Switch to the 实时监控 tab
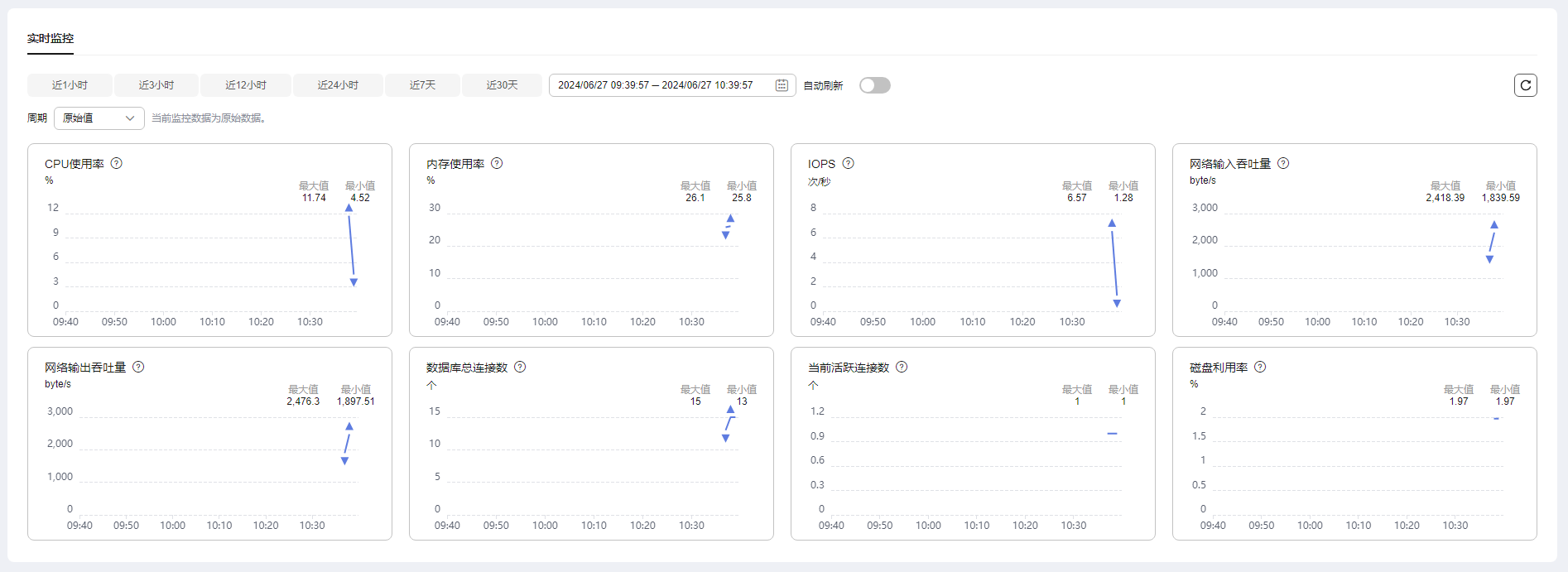 [x=51, y=39]
